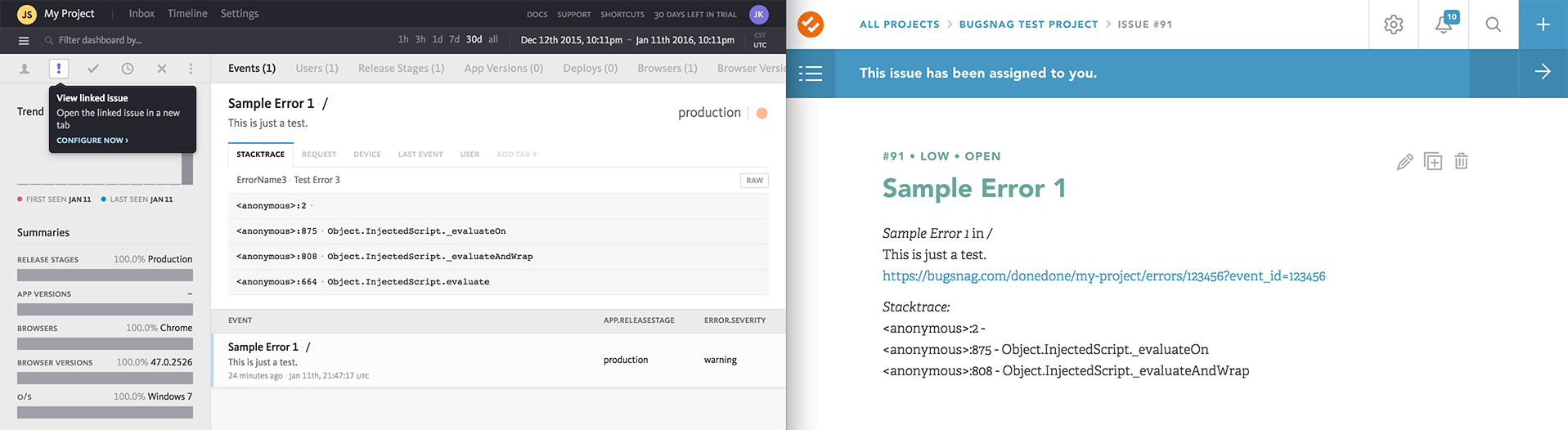Click the RAW stacktrace button

coord(754,181)
